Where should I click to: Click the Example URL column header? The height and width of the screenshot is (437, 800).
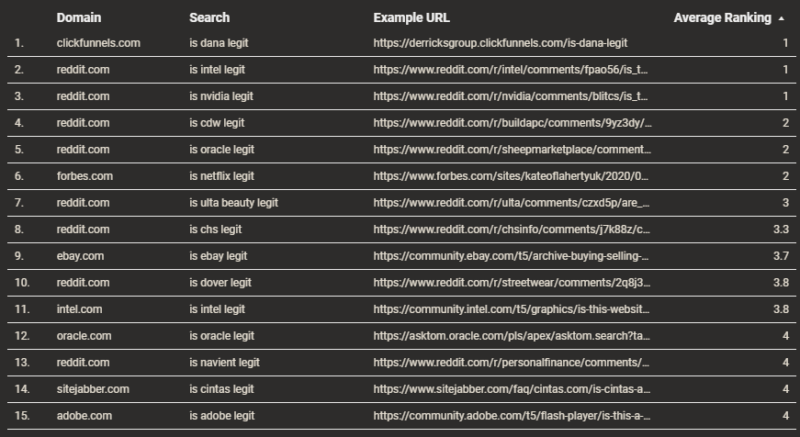tap(413, 18)
